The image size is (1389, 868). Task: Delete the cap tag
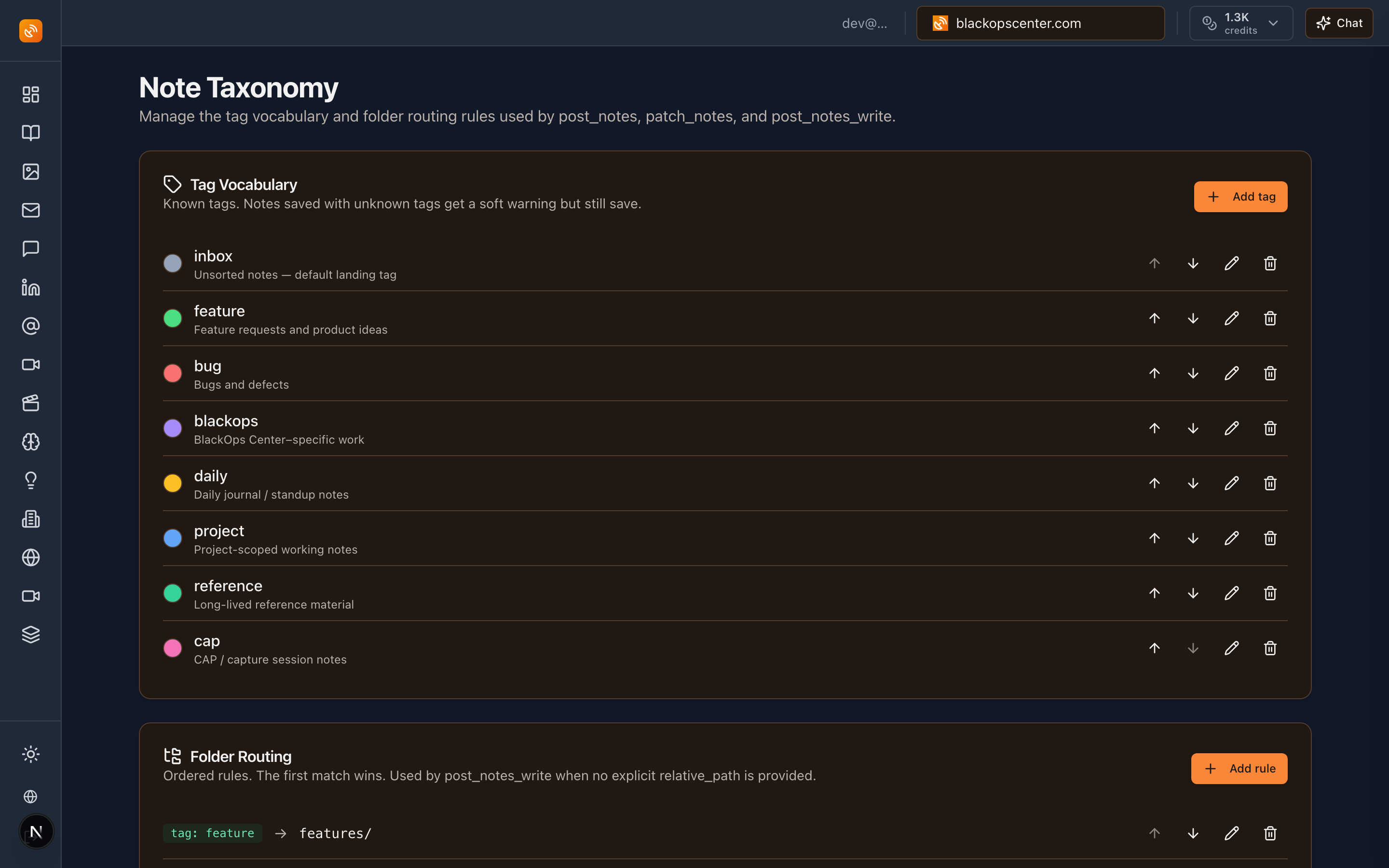(1269, 648)
